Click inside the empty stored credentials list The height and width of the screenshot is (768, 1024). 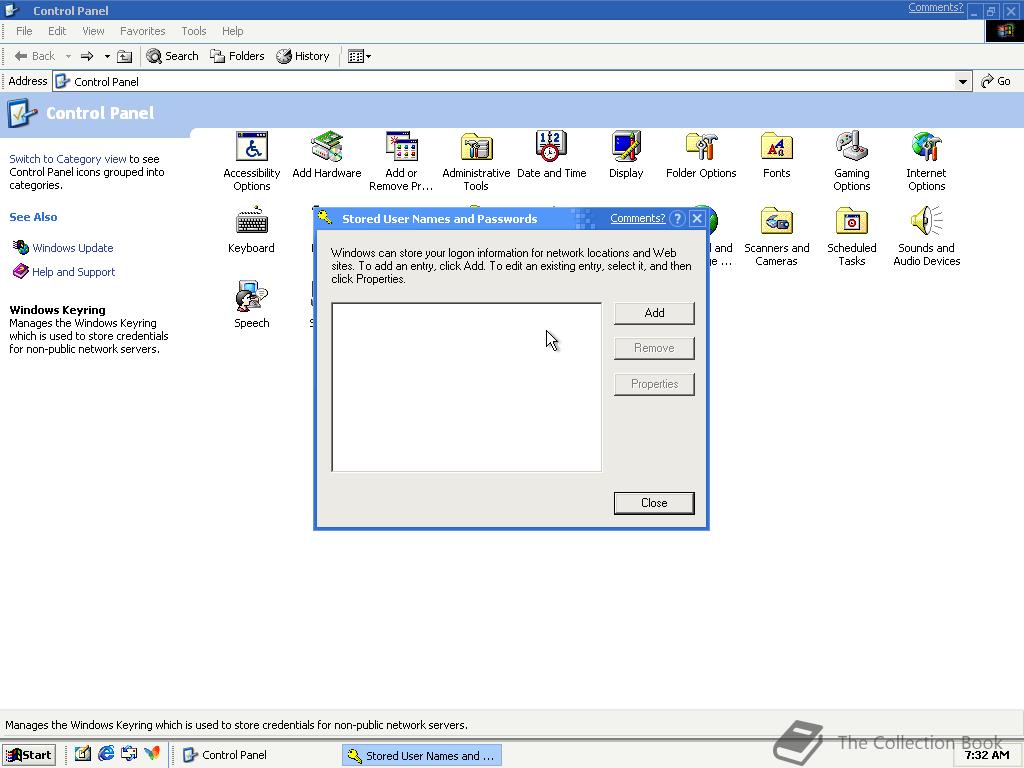[466, 387]
